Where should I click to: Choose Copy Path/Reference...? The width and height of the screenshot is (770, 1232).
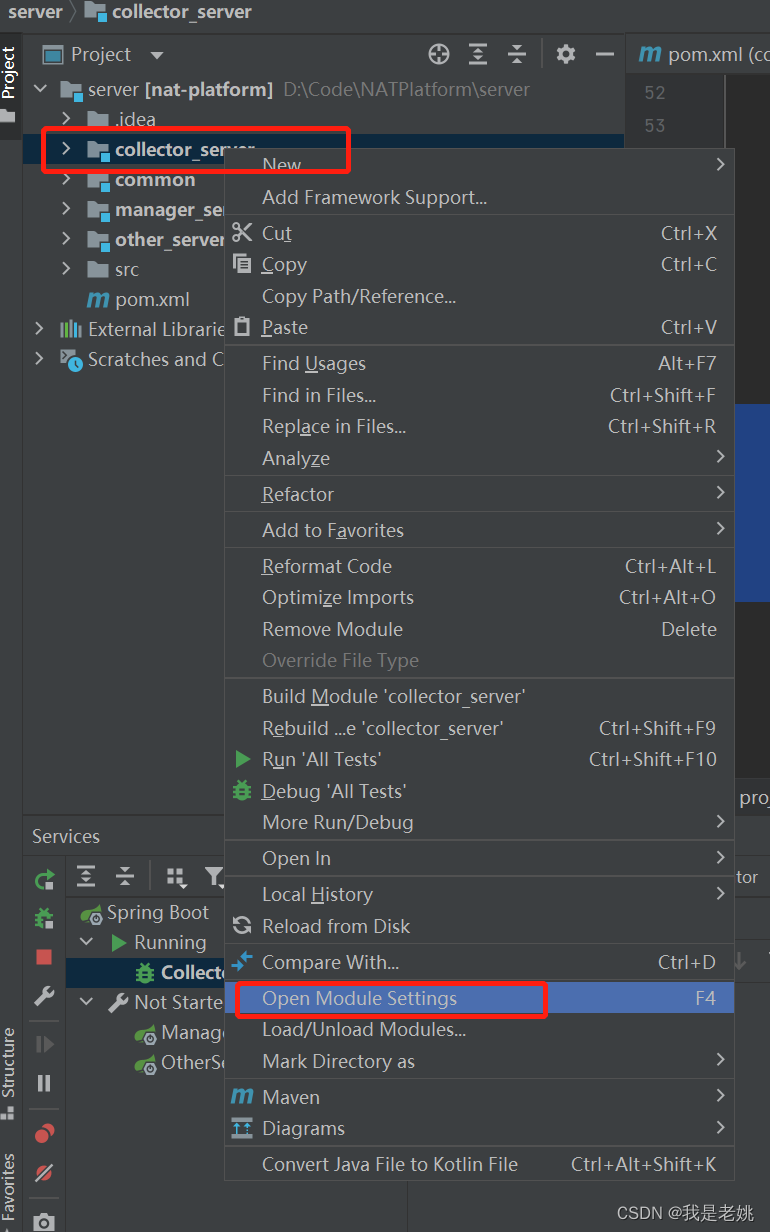480,296
